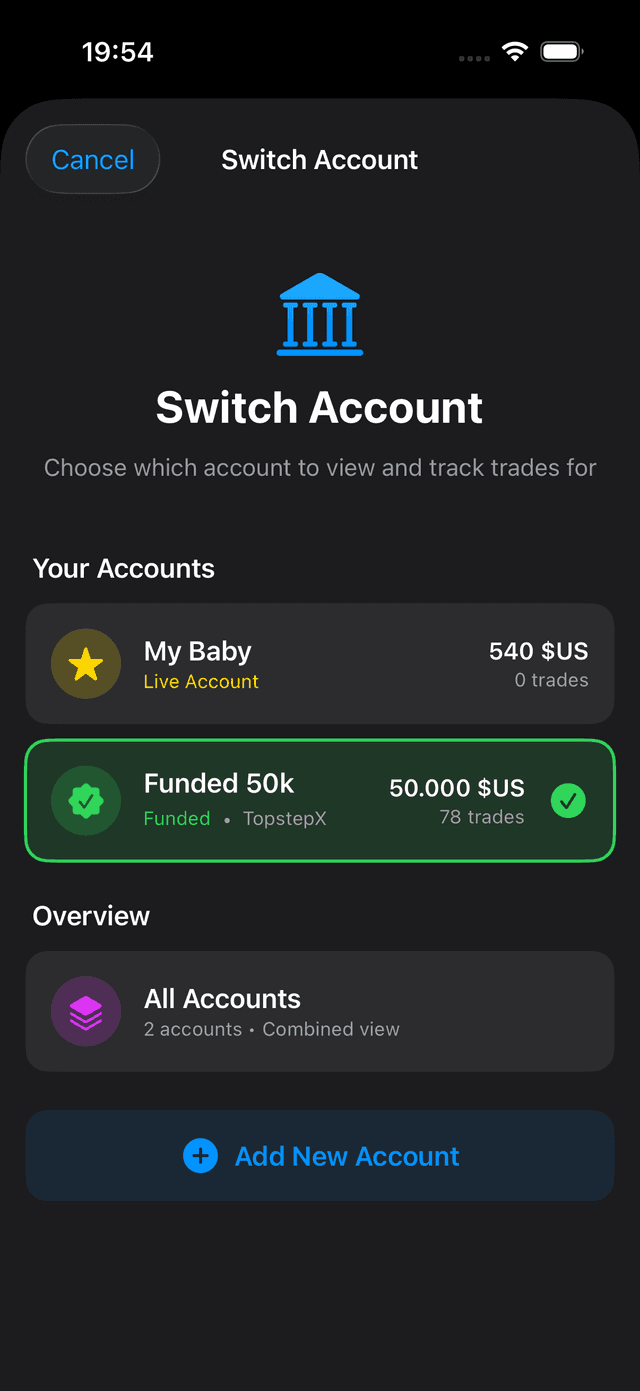Click the blue bank icon above Switch Account
Screen dimensions: 640x1391
pos(319,313)
